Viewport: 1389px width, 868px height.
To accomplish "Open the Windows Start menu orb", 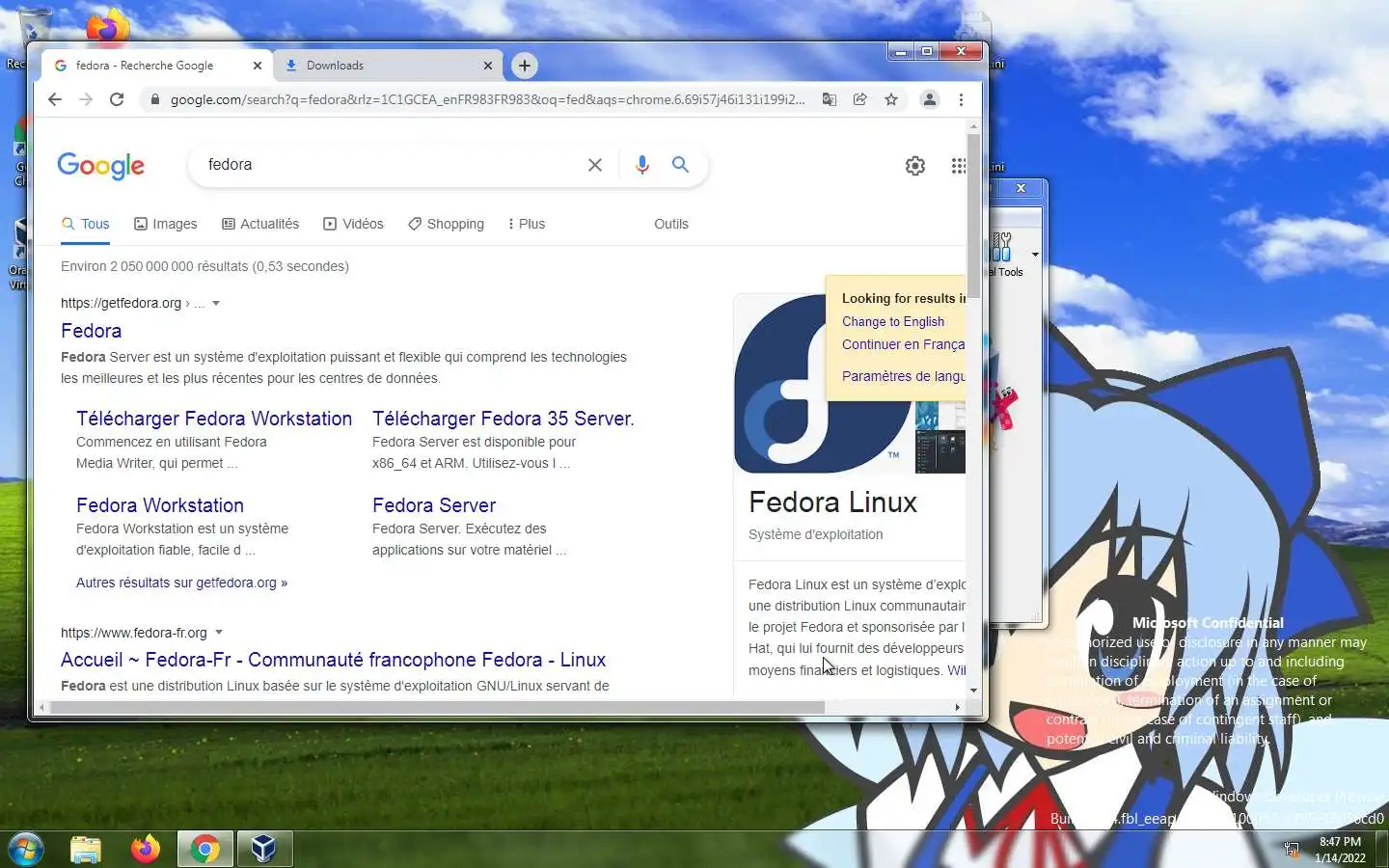I will (26, 850).
